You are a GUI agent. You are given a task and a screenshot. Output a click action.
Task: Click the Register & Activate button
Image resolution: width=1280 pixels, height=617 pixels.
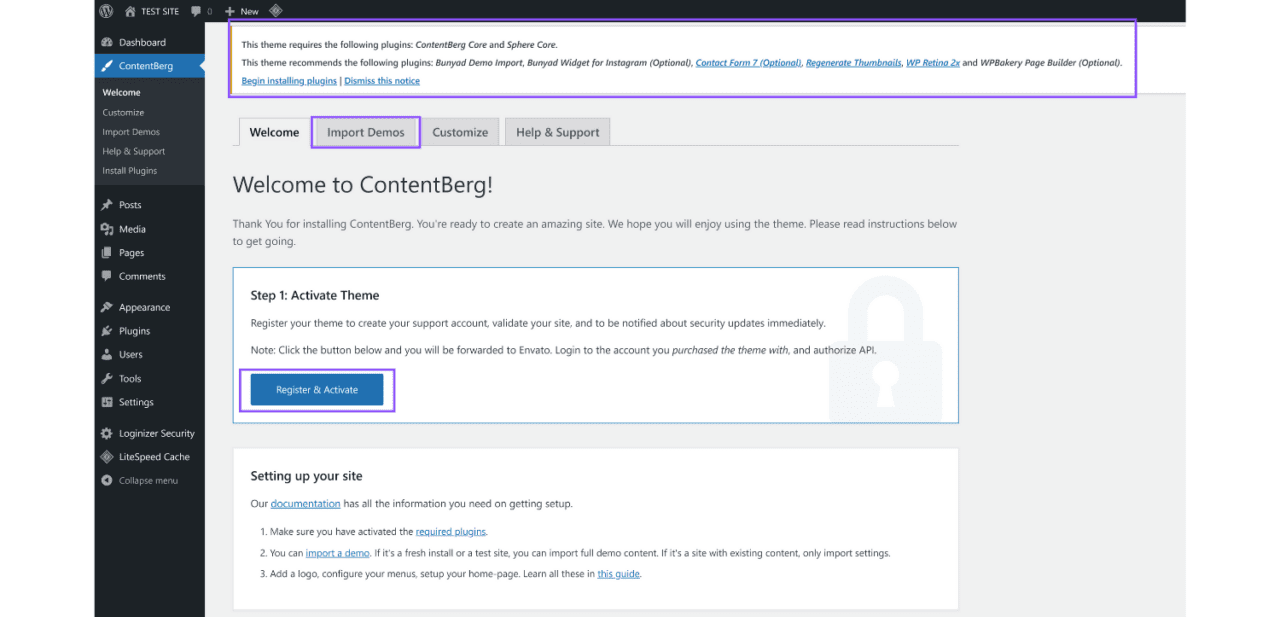click(x=316, y=389)
